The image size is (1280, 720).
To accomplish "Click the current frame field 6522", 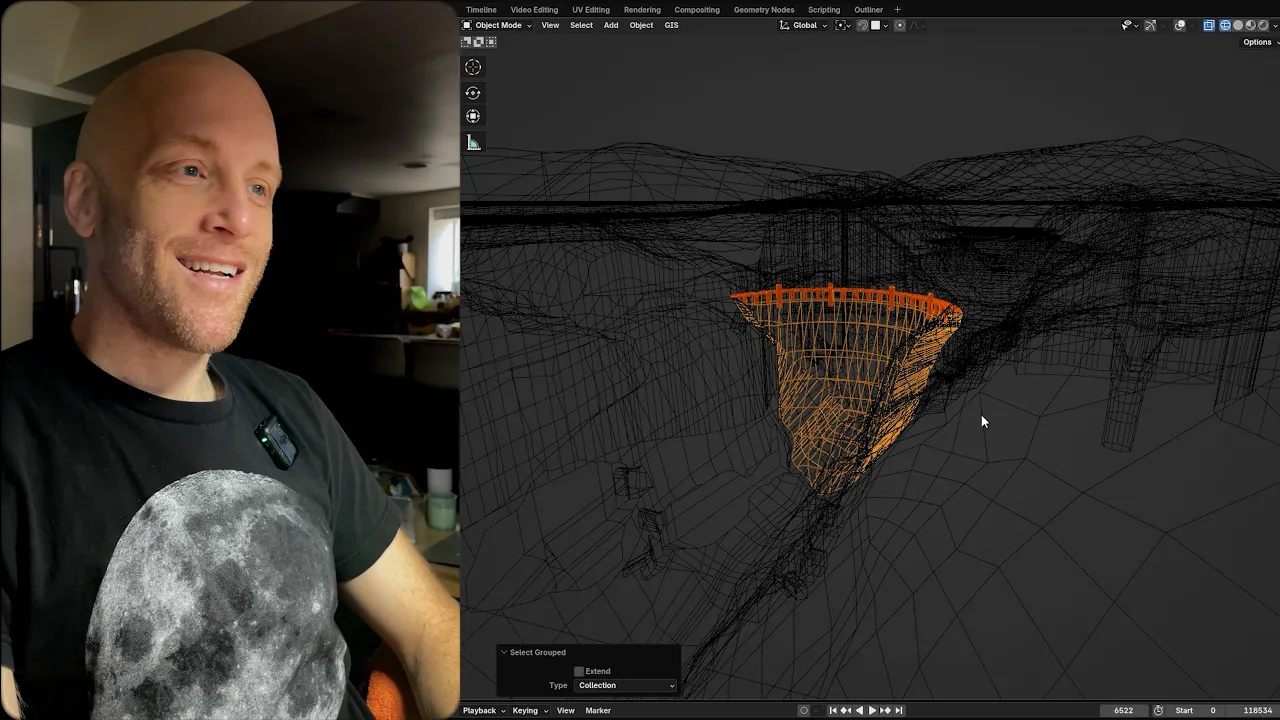I will click(x=1124, y=710).
